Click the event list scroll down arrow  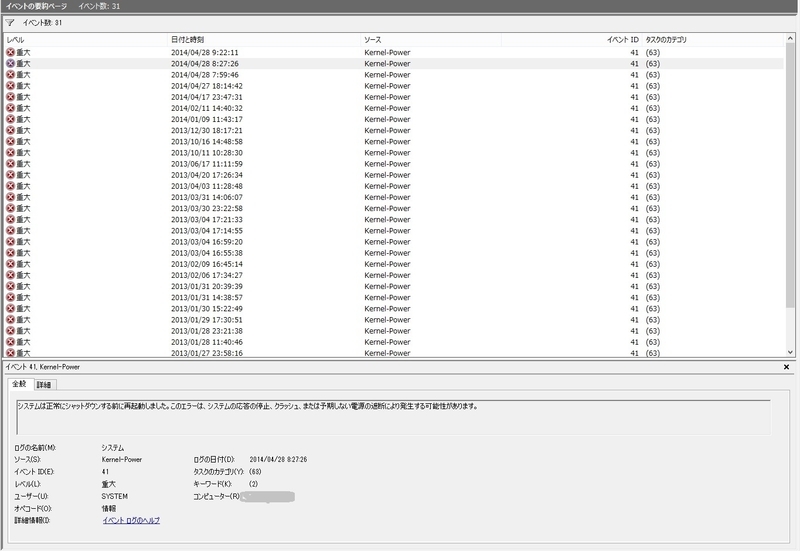click(x=790, y=352)
